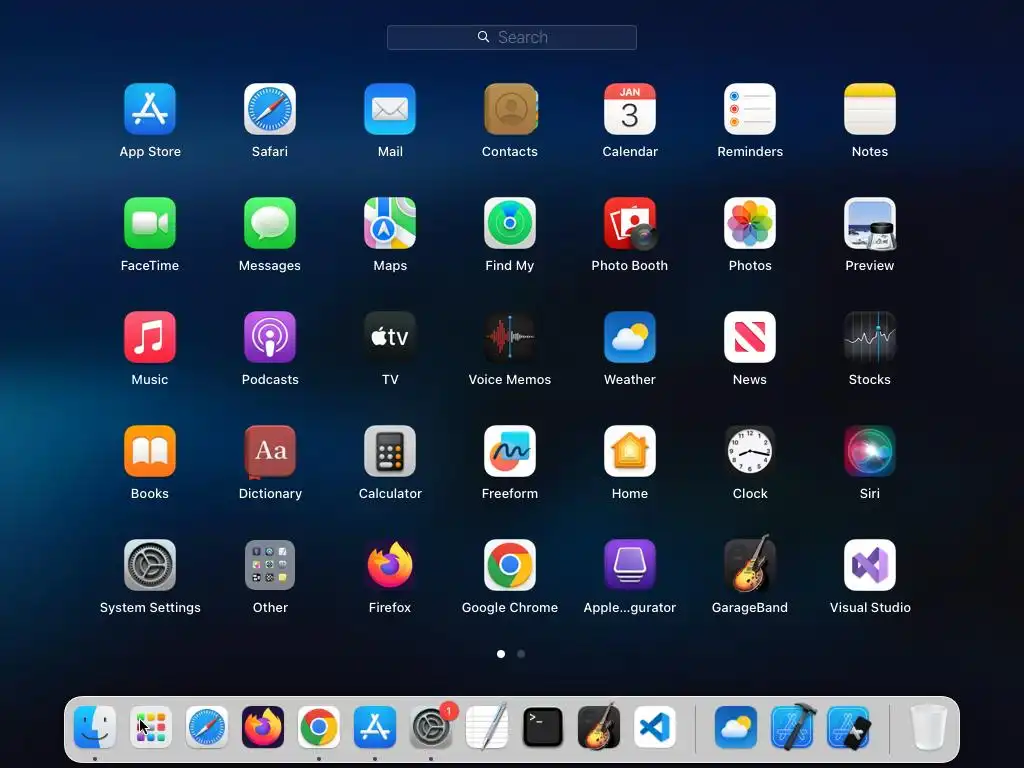Open Weather from the Dock
Viewport: 1024px width, 768px height.
(736, 727)
